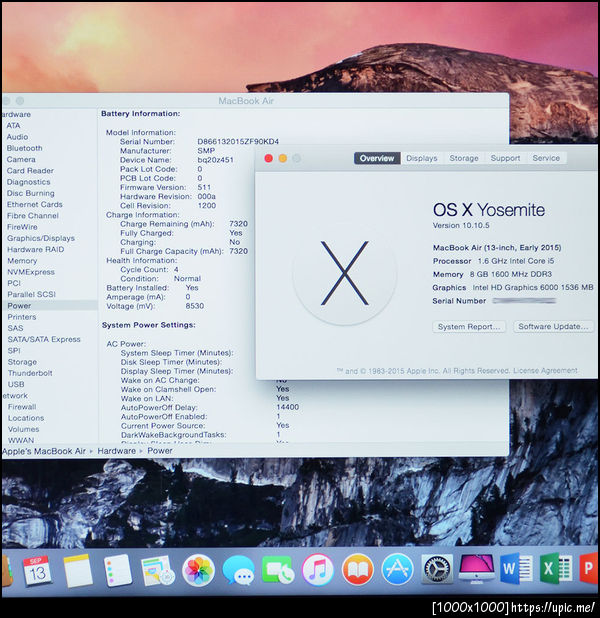Viewport: 600px width, 618px height.
Task: Select USB in the sidebar
Action: click(16, 384)
